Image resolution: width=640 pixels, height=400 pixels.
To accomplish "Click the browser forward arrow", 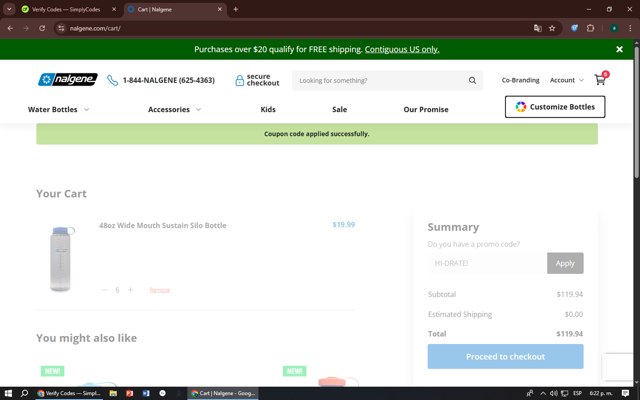I will tap(26, 28).
